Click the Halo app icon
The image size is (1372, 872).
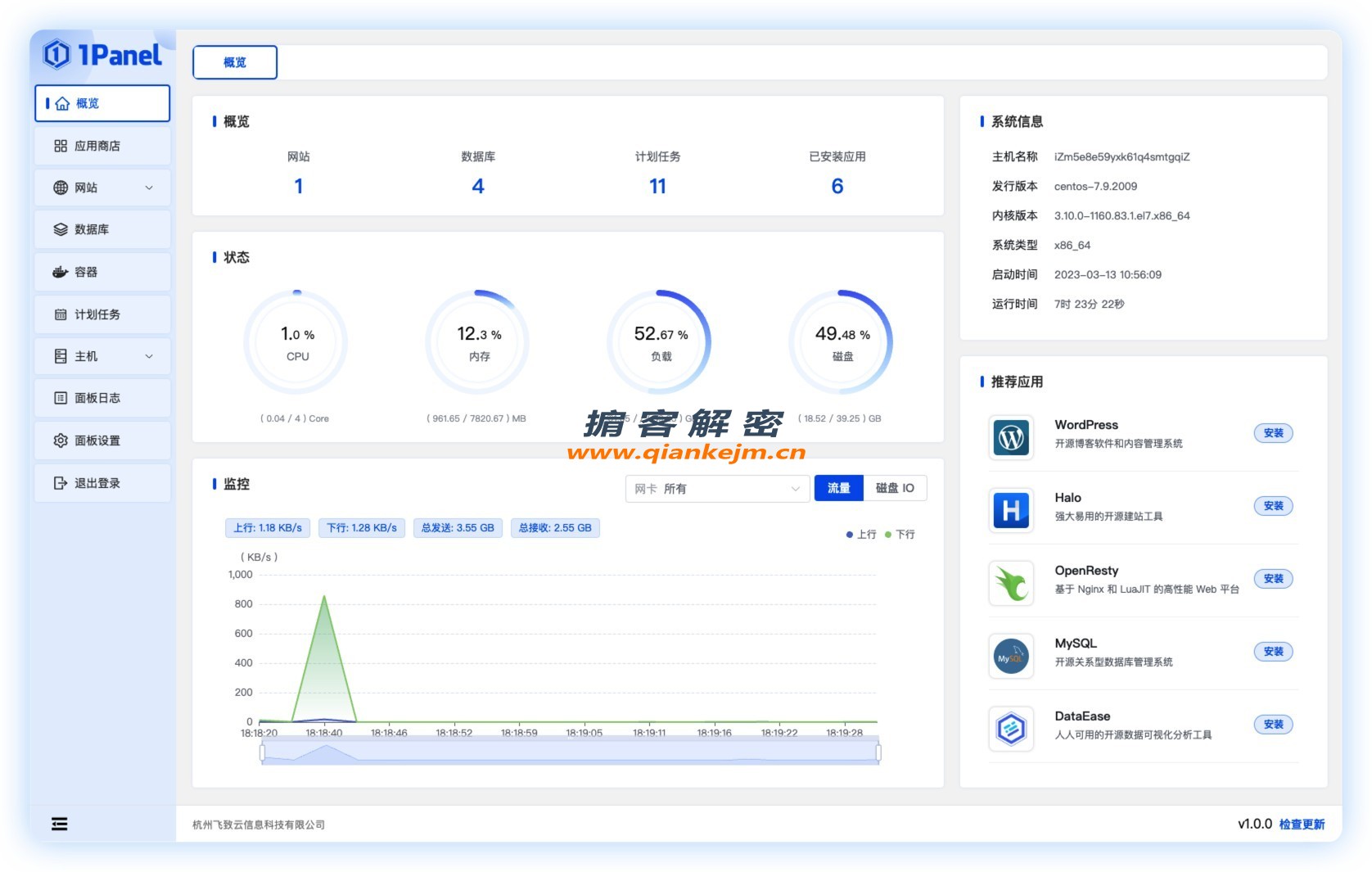tap(1011, 510)
